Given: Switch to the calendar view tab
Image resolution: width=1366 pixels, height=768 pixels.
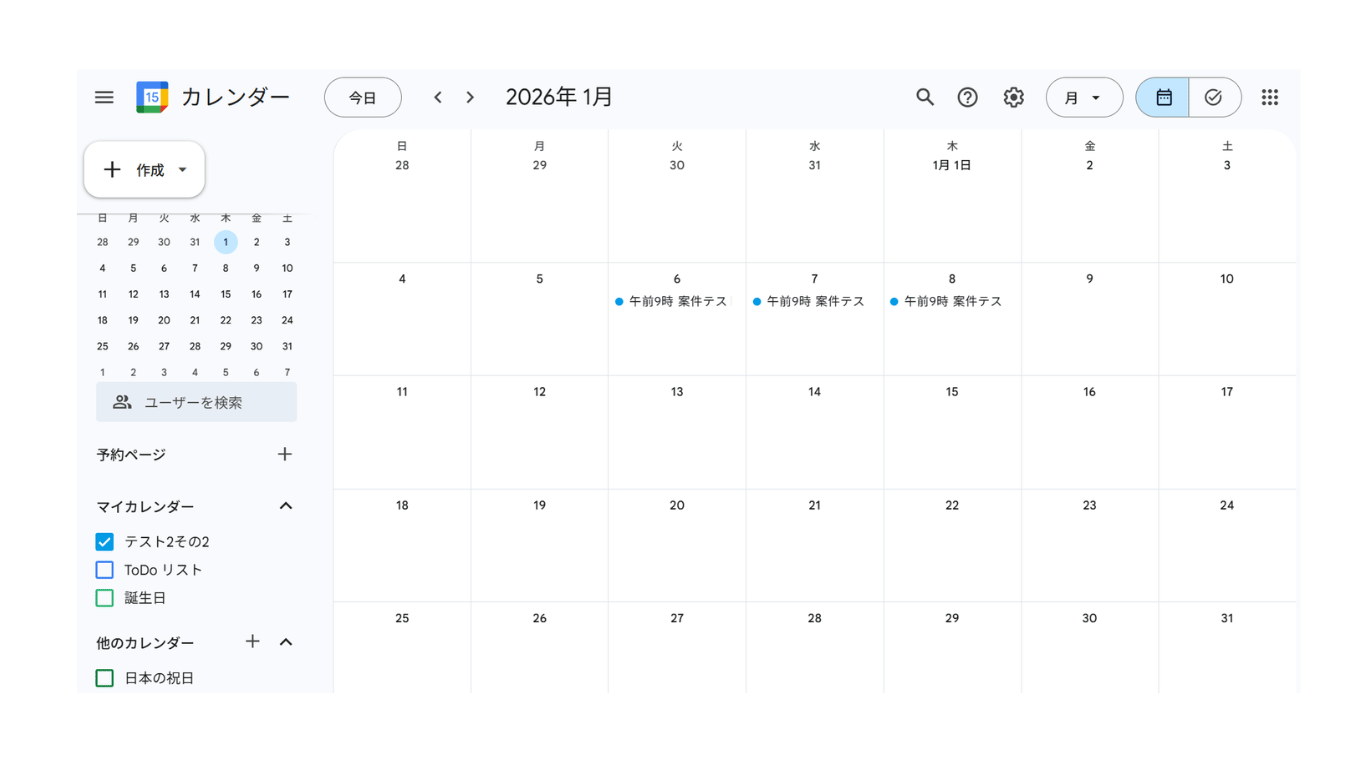Looking at the screenshot, I should pyautogui.click(x=1163, y=97).
